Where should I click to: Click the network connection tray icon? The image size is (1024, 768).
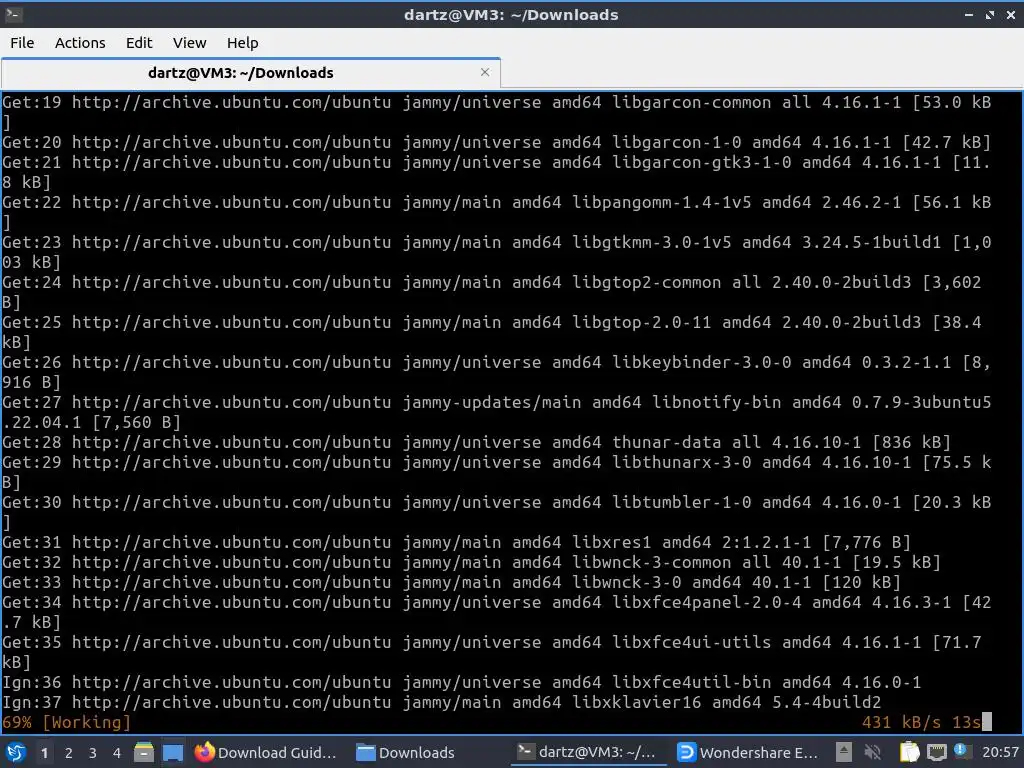(936, 752)
